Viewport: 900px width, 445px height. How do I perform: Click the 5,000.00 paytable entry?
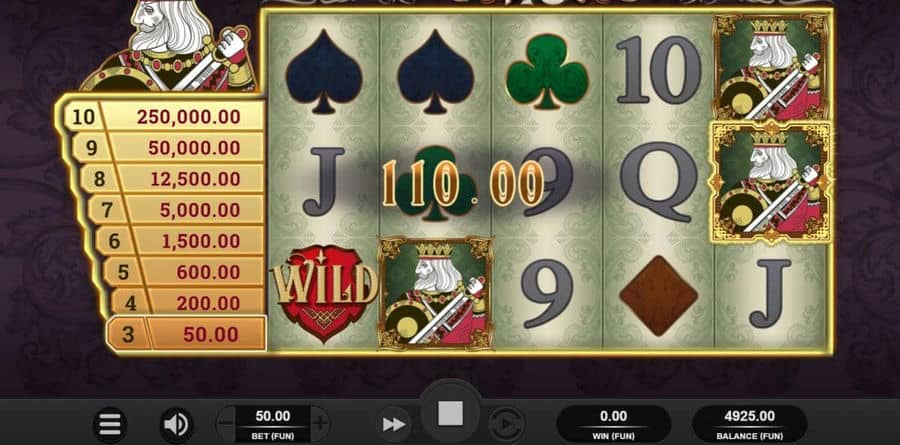point(200,210)
